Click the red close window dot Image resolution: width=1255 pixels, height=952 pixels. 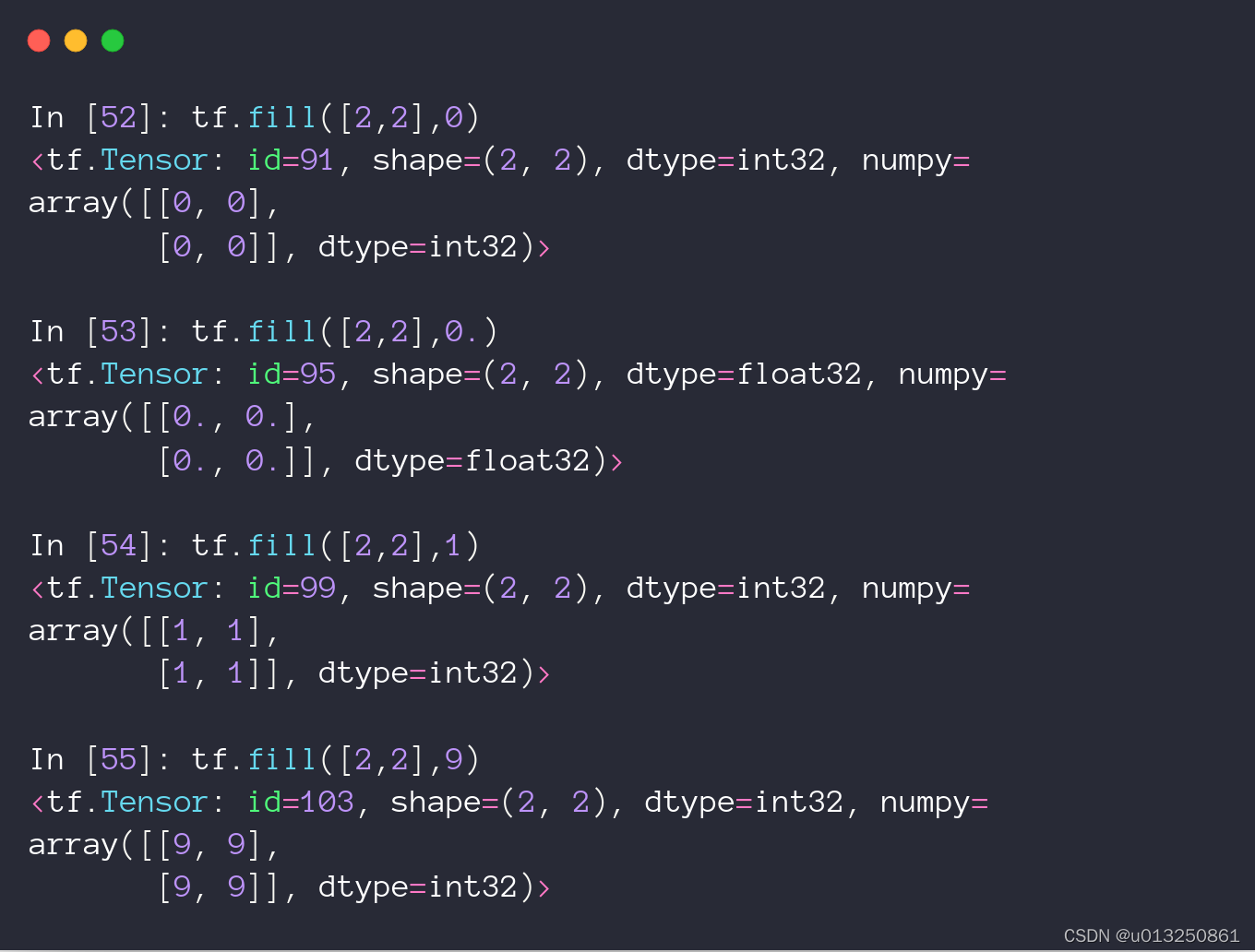tap(39, 41)
